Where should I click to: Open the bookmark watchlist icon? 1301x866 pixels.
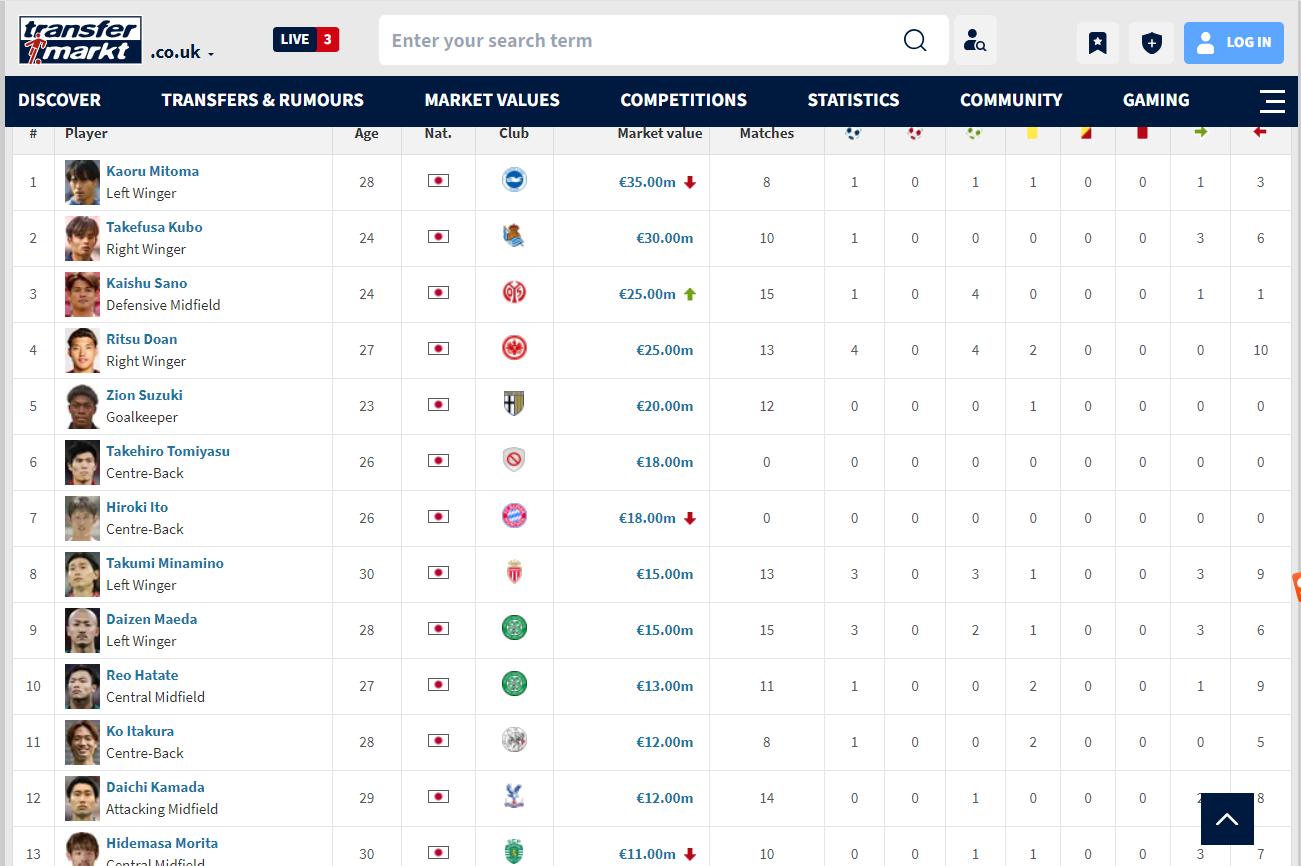coord(1098,43)
